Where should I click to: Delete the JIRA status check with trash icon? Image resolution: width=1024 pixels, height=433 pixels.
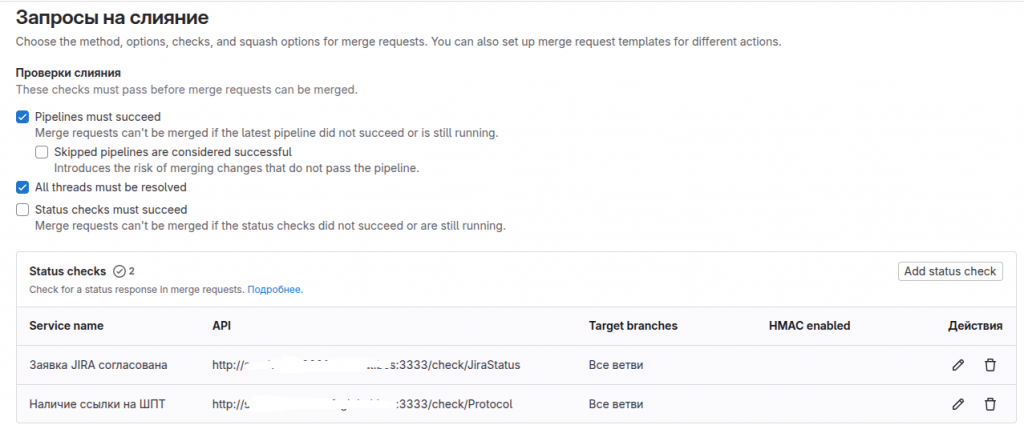pos(990,365)
